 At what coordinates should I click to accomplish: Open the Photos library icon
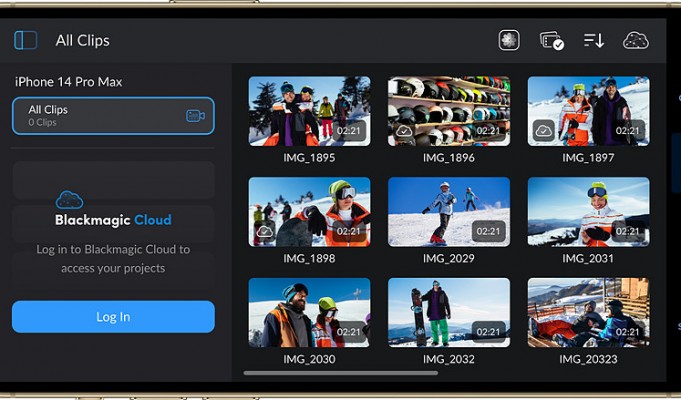click(509, 40)
